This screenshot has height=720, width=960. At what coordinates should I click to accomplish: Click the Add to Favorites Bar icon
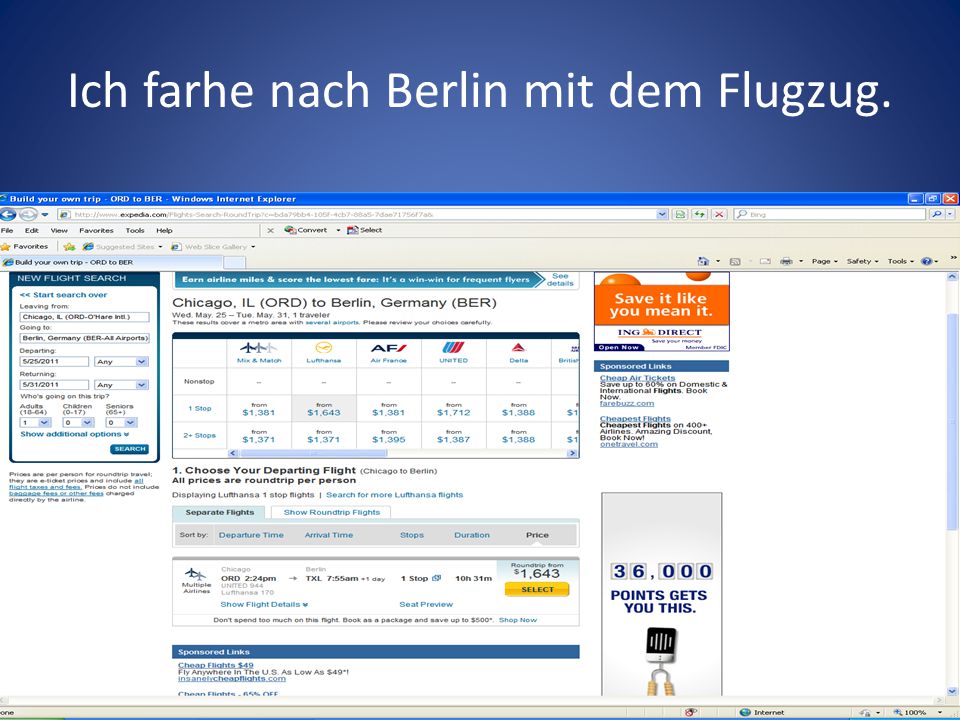(69, 247)
